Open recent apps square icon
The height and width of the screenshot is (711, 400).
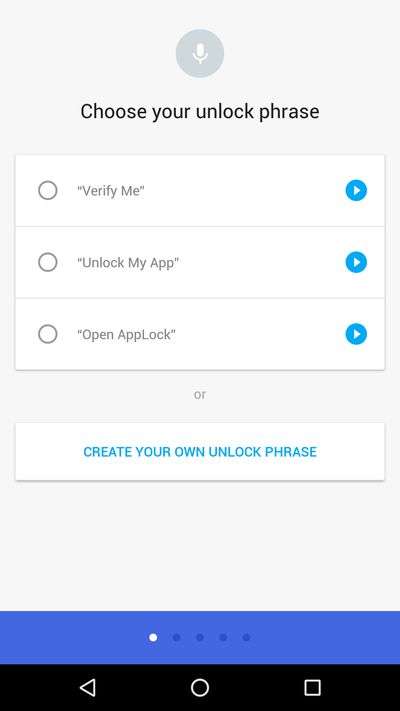tap(312, 687)
